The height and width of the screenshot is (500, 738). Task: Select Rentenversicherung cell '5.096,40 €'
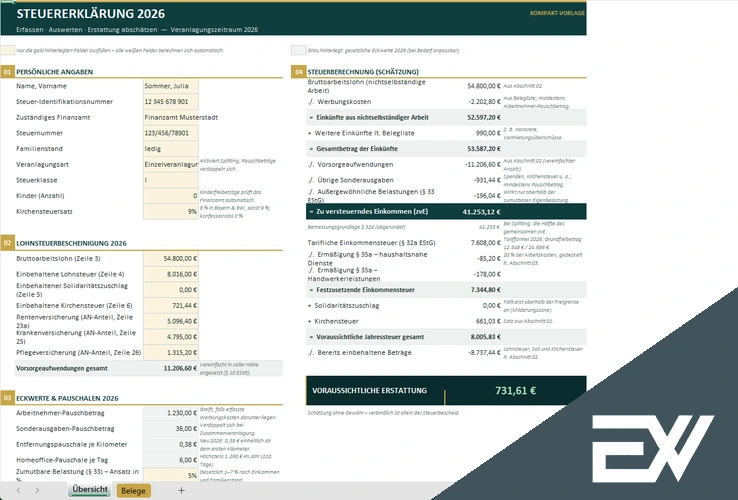pos(170,321)
